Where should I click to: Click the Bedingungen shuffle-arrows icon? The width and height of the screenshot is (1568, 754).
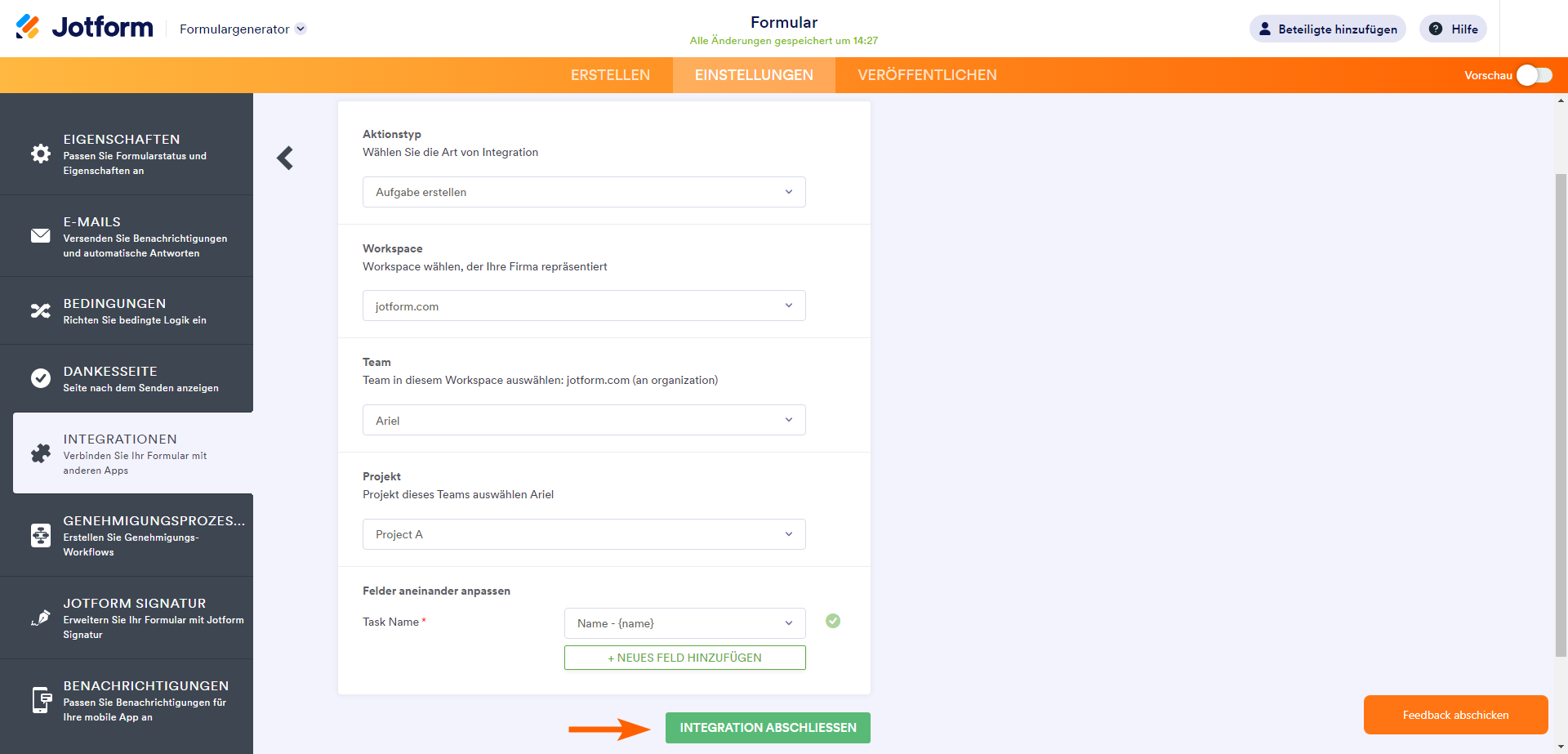41,311
